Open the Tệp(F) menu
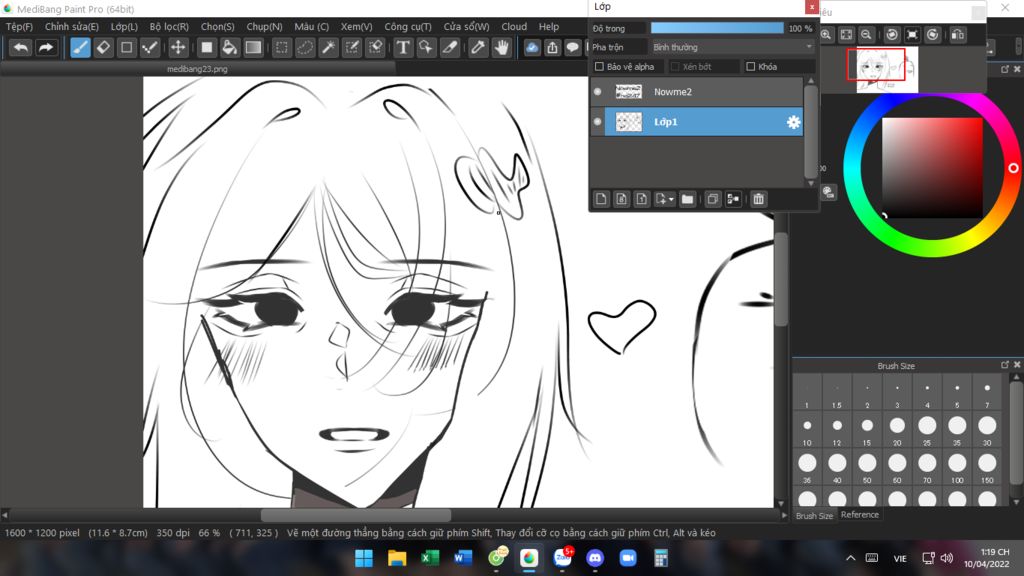The height and width of the screenshot is (576, 1024). (x=19, y=27)
